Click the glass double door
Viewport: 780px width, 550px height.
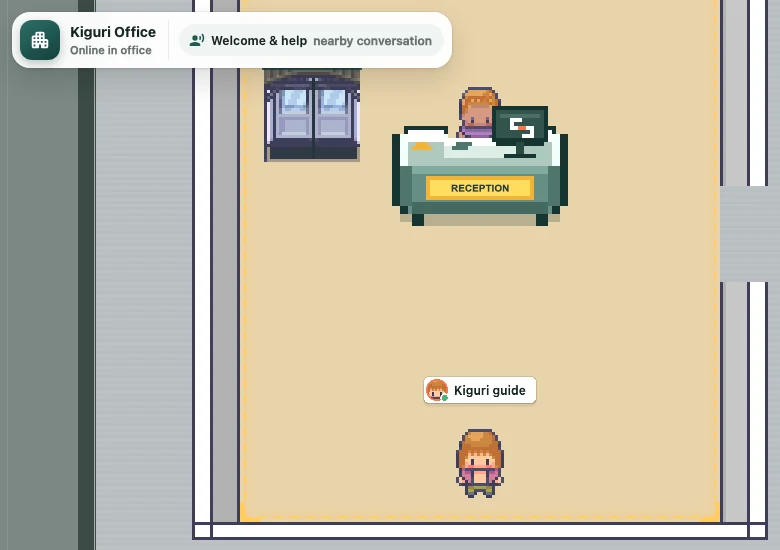coord(312,115)
